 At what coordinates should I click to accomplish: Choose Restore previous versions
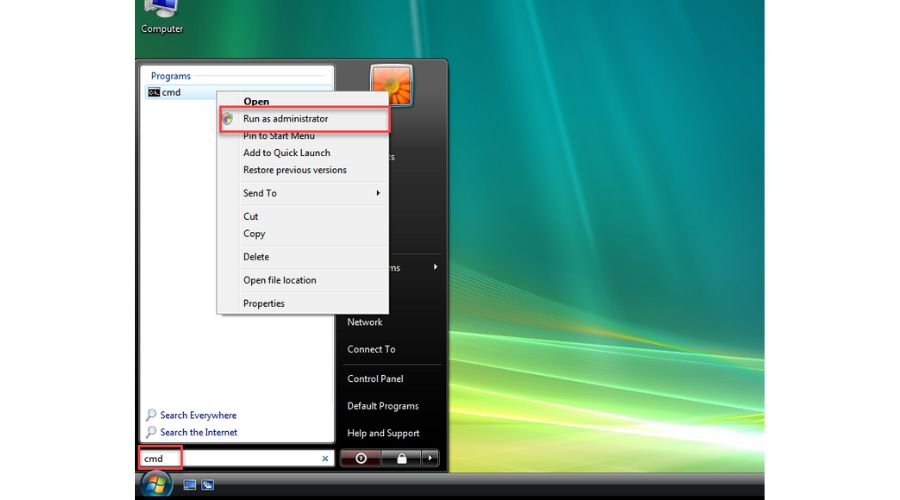[x=302, y=170]
